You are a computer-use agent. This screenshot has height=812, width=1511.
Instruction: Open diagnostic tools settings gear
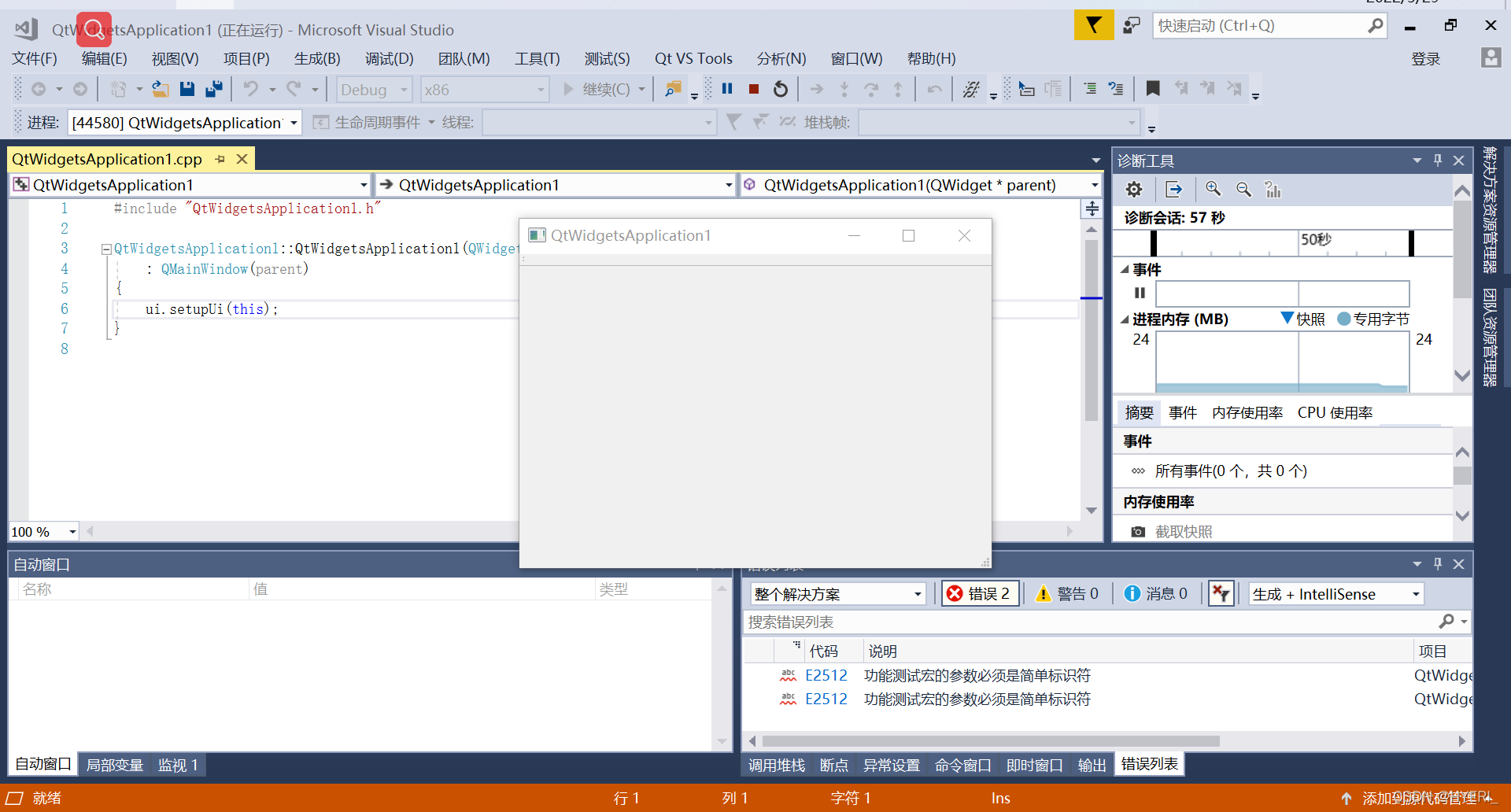click(x=1133, y=190)
